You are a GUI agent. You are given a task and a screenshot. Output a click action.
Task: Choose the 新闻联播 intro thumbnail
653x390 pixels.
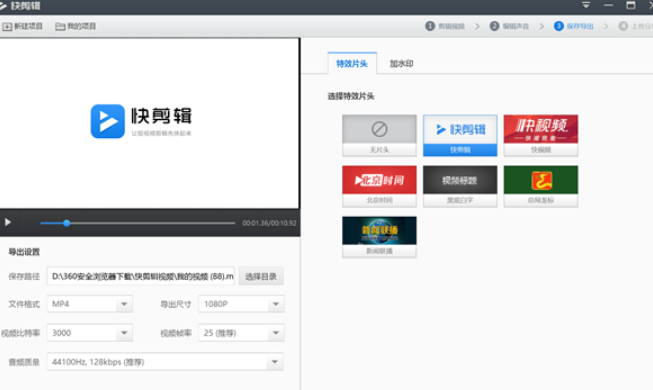379,237
